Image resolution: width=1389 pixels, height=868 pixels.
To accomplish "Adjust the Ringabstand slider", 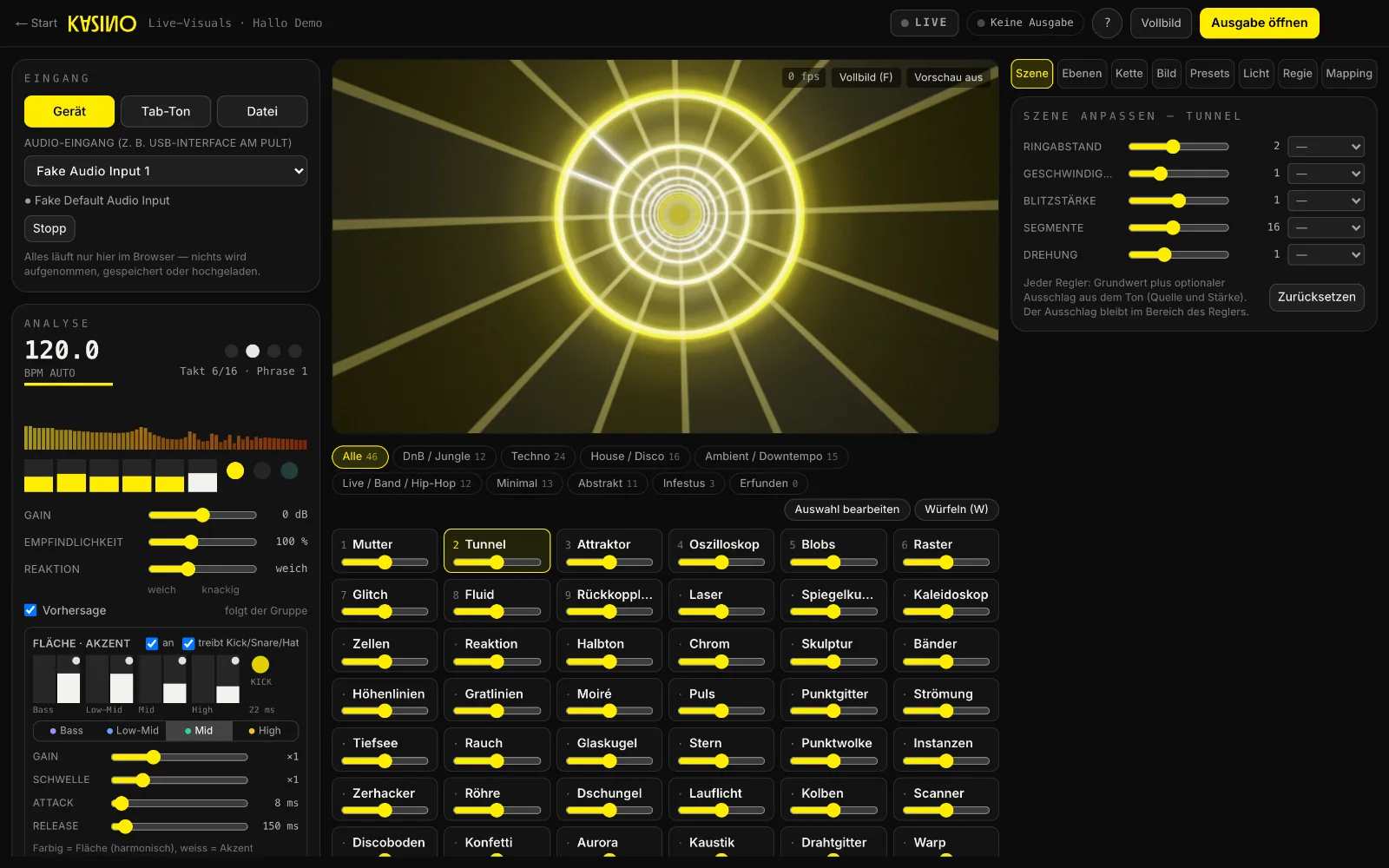I will (1178, 147).
